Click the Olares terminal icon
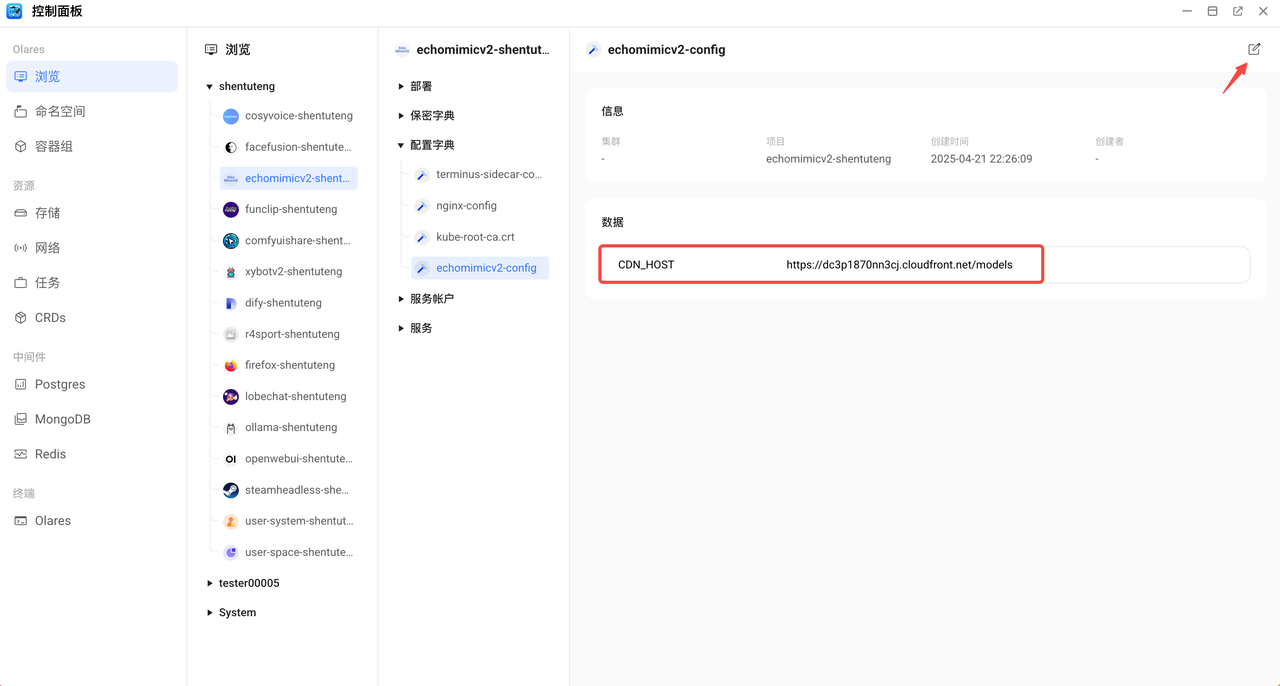 pyautogui.click(x=20, y=521)
